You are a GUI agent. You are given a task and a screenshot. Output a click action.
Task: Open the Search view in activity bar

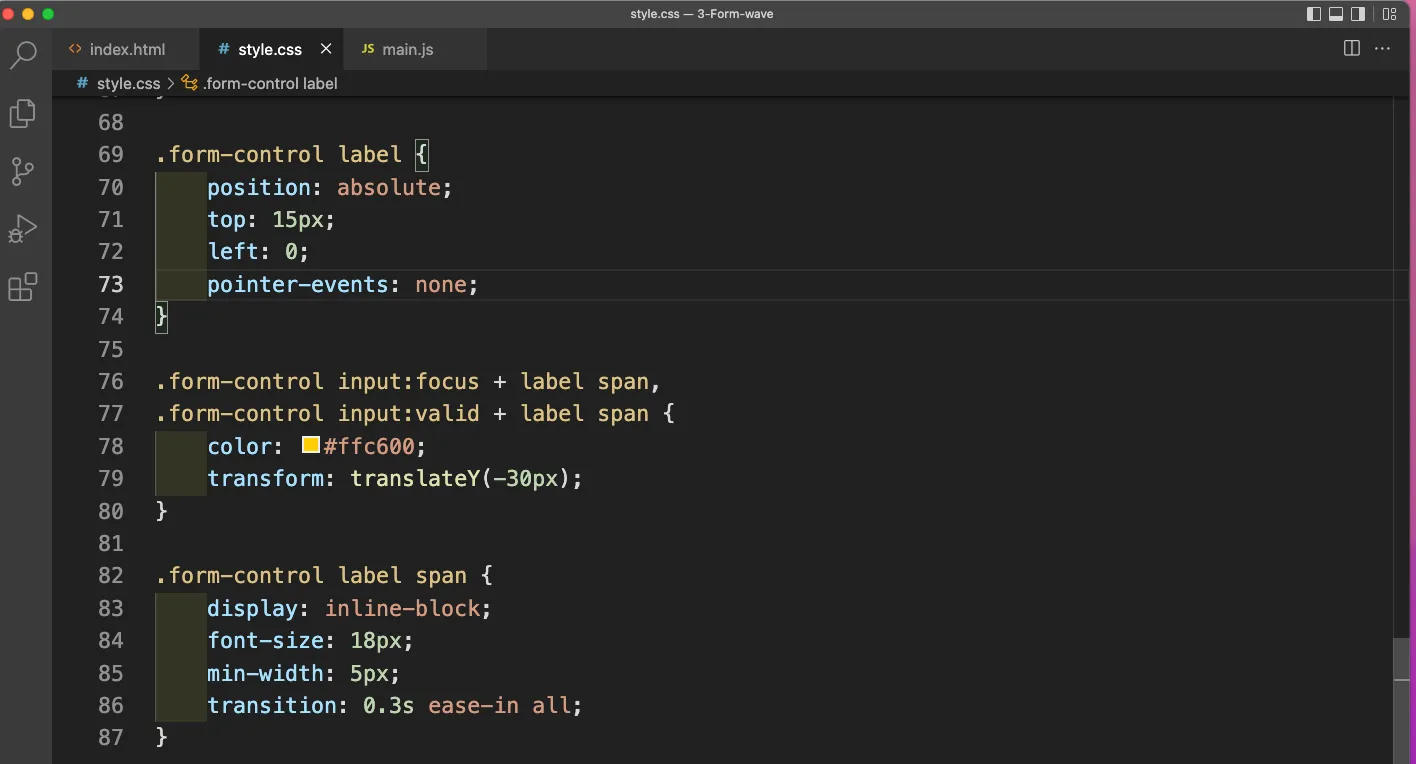23,55
